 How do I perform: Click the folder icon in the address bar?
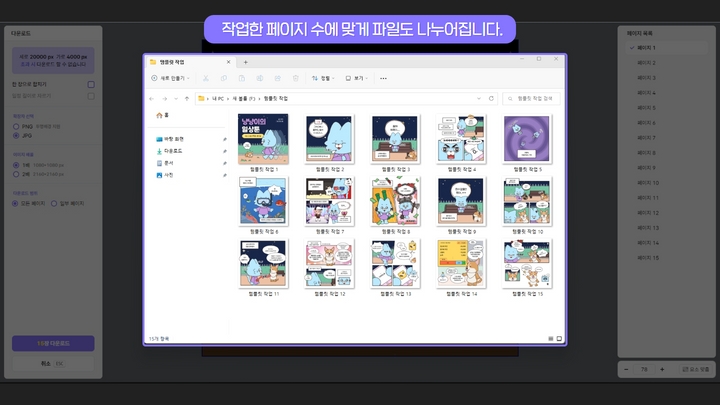click(x=201, y=98)
